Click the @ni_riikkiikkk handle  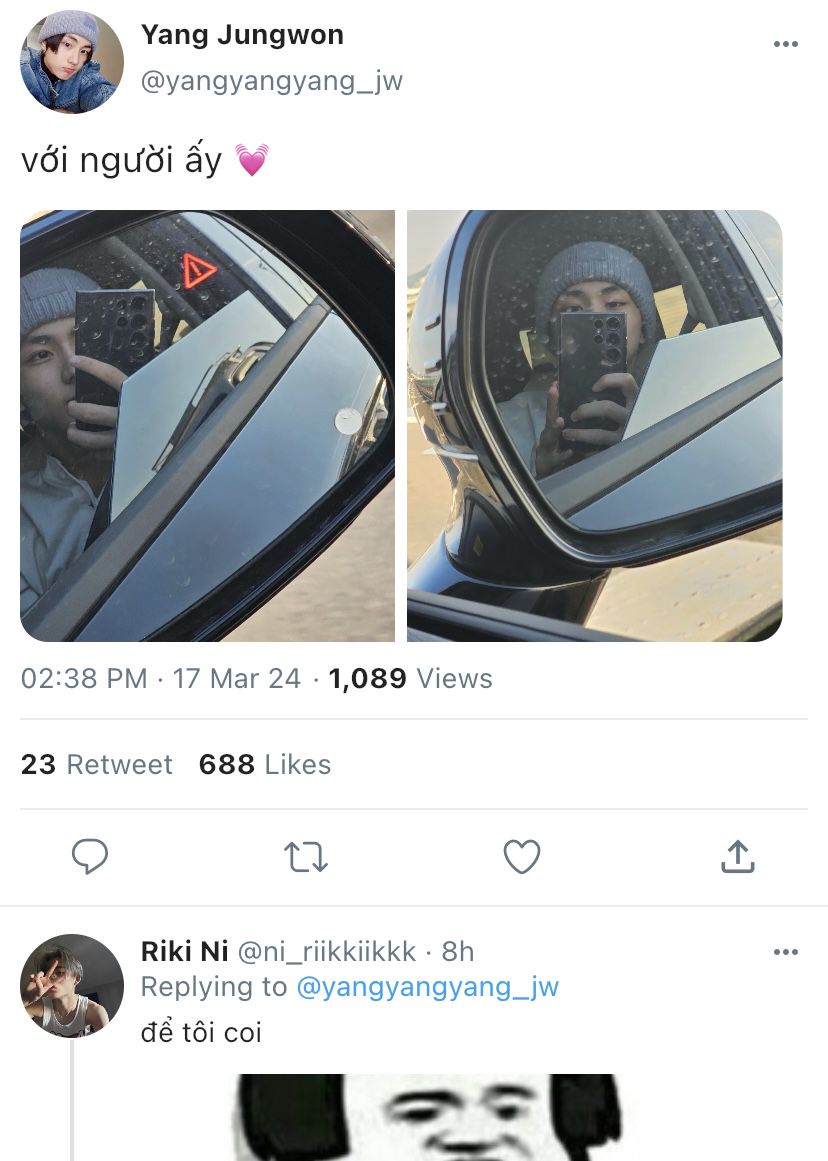[x=326, y=951]
